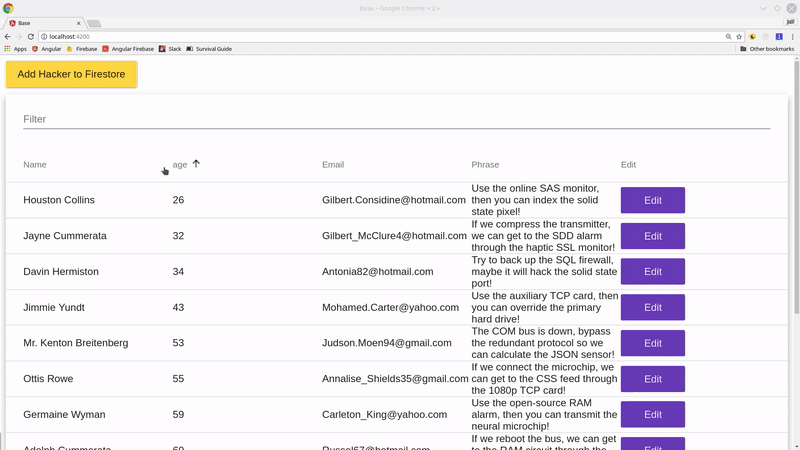800x450 pixels.
Task: Edit the Houston Collins row
Action: tap(652, 200)
